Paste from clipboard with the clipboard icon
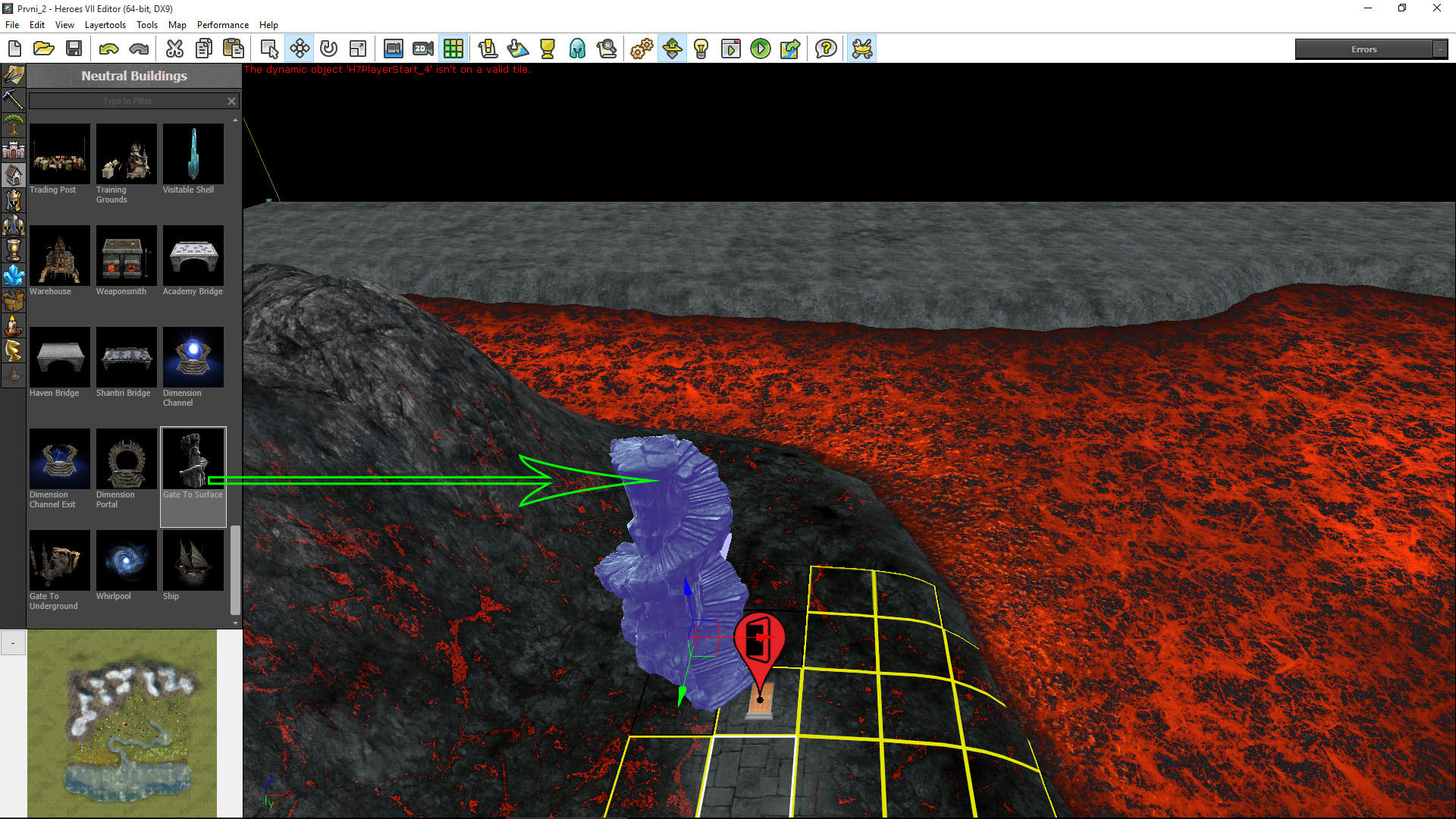Image resolution: width=1456 pixels, height=819 pixels. [x=234, y=49]
